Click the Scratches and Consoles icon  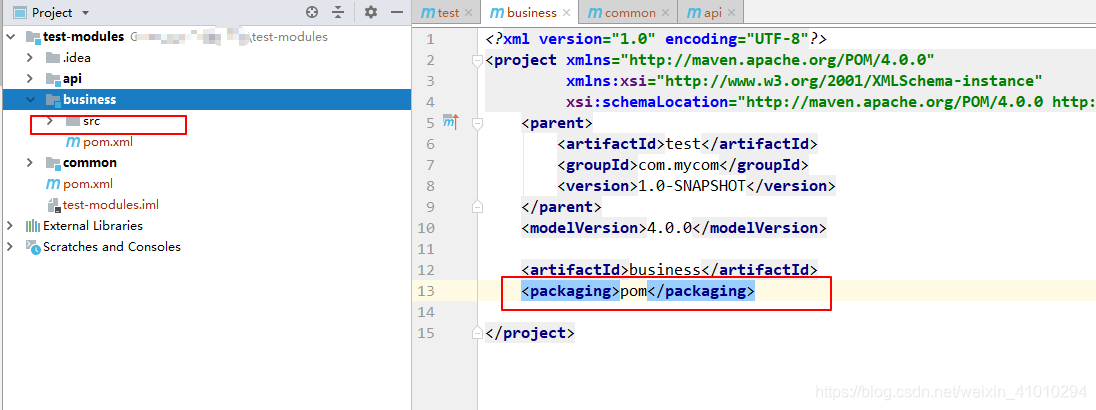(33, 246)
